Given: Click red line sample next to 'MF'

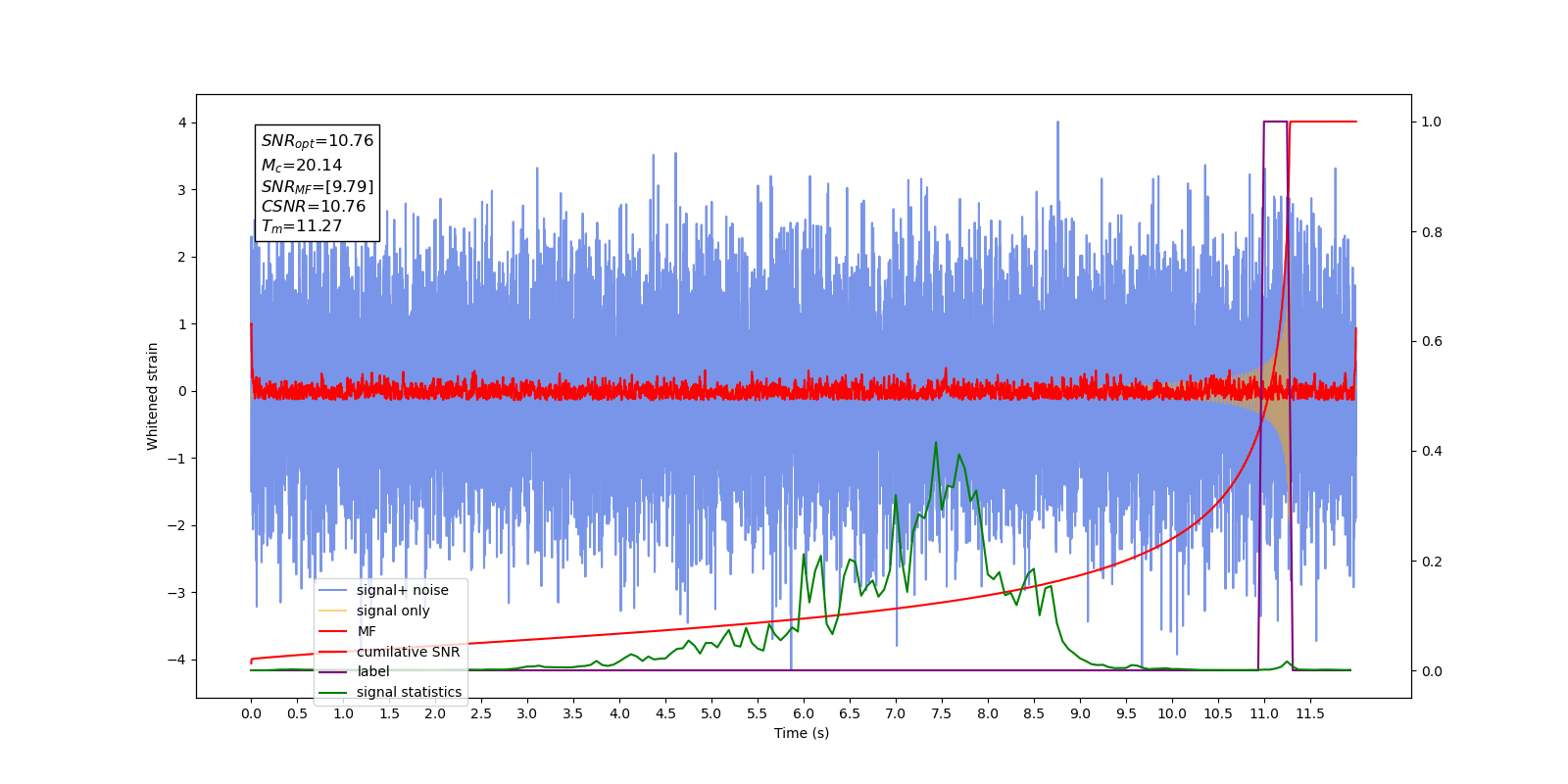Looking at the screenshot, I should click(x=333, y=631).
